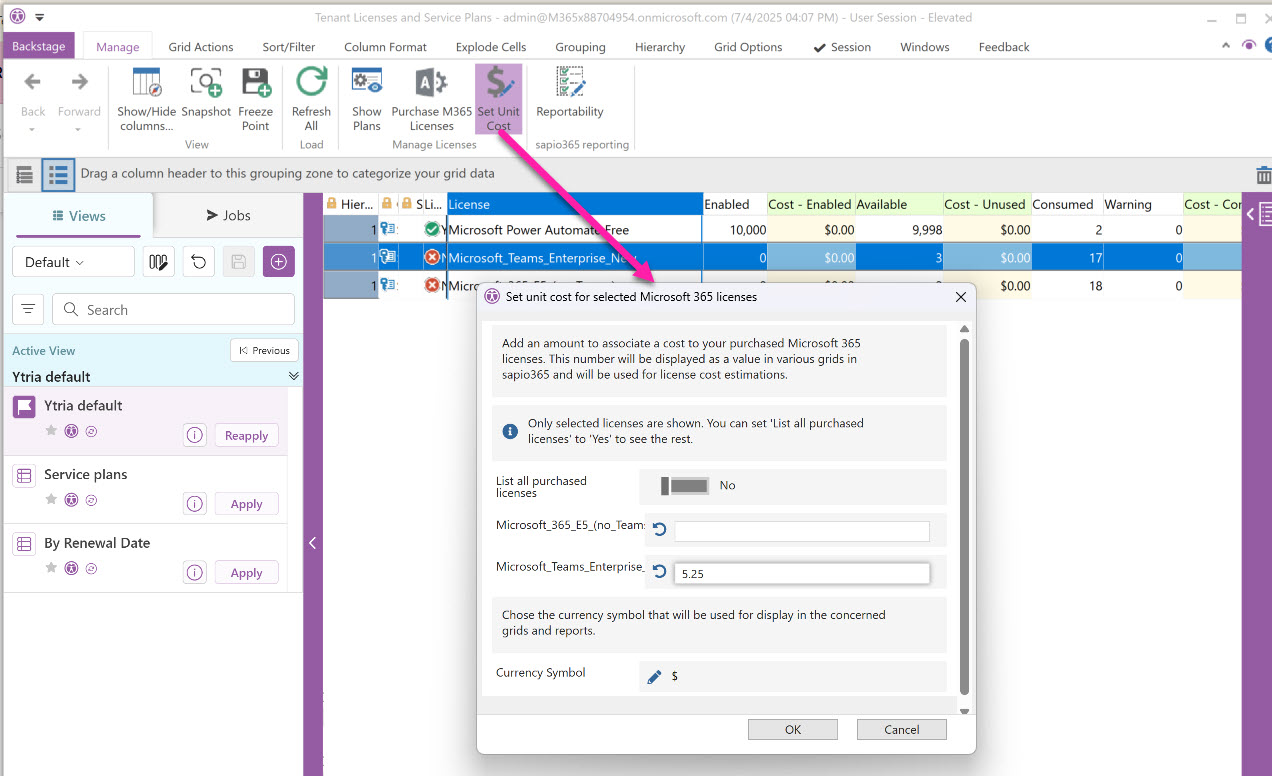
Task: Switch to the Jobs tab
Action: 228,215
